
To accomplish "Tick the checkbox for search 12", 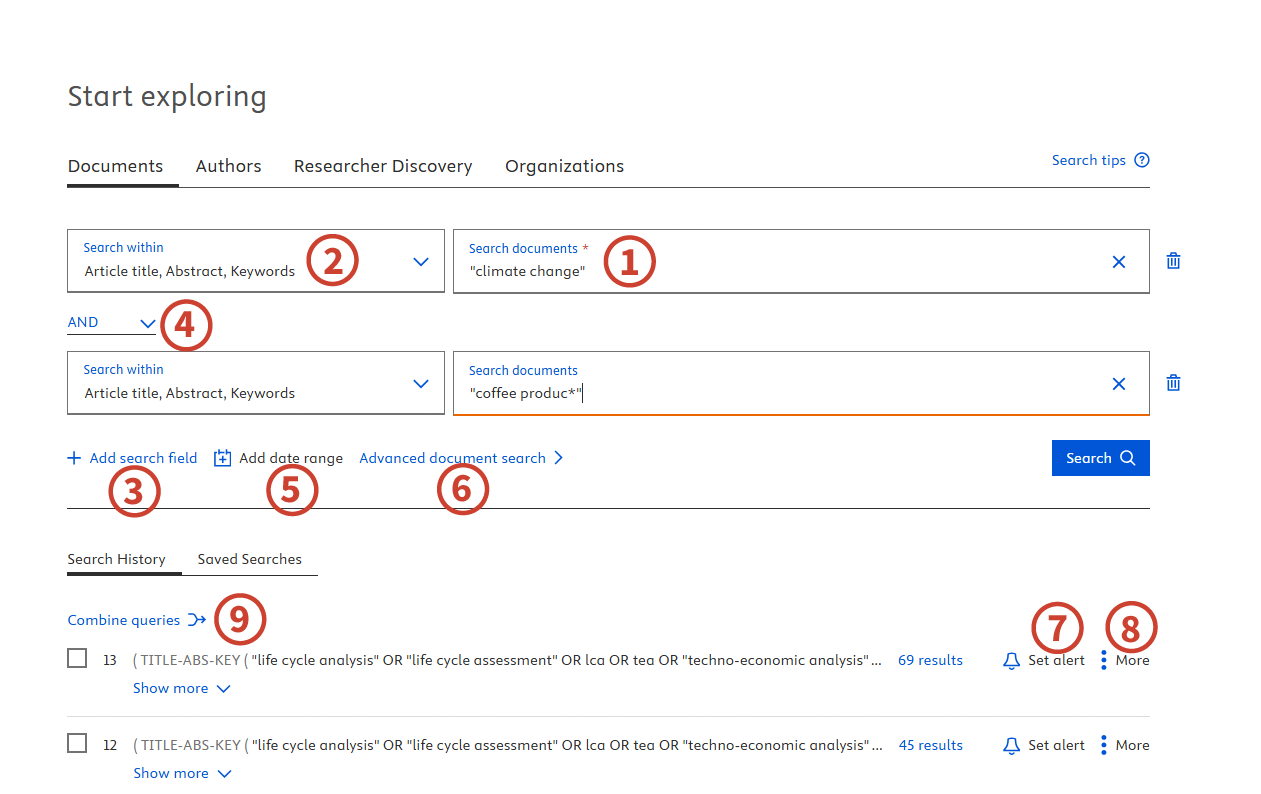I will pyautogui.click(x=77, y=743).
